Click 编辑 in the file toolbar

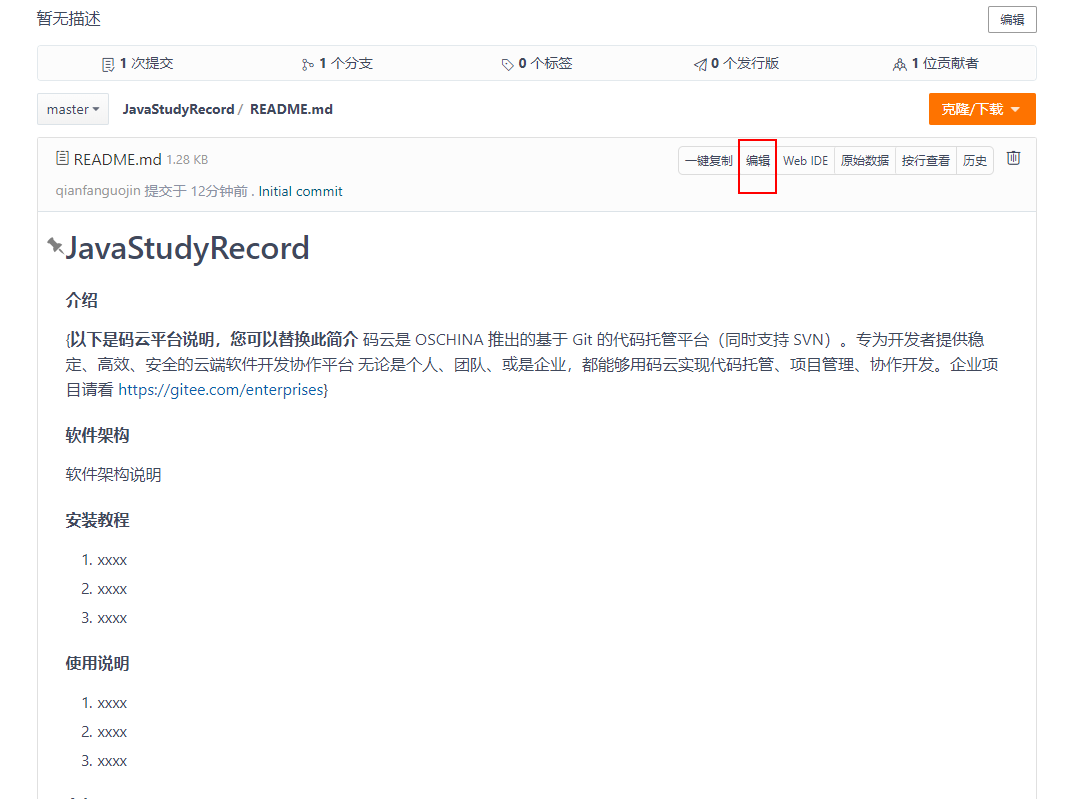(758, 161)
